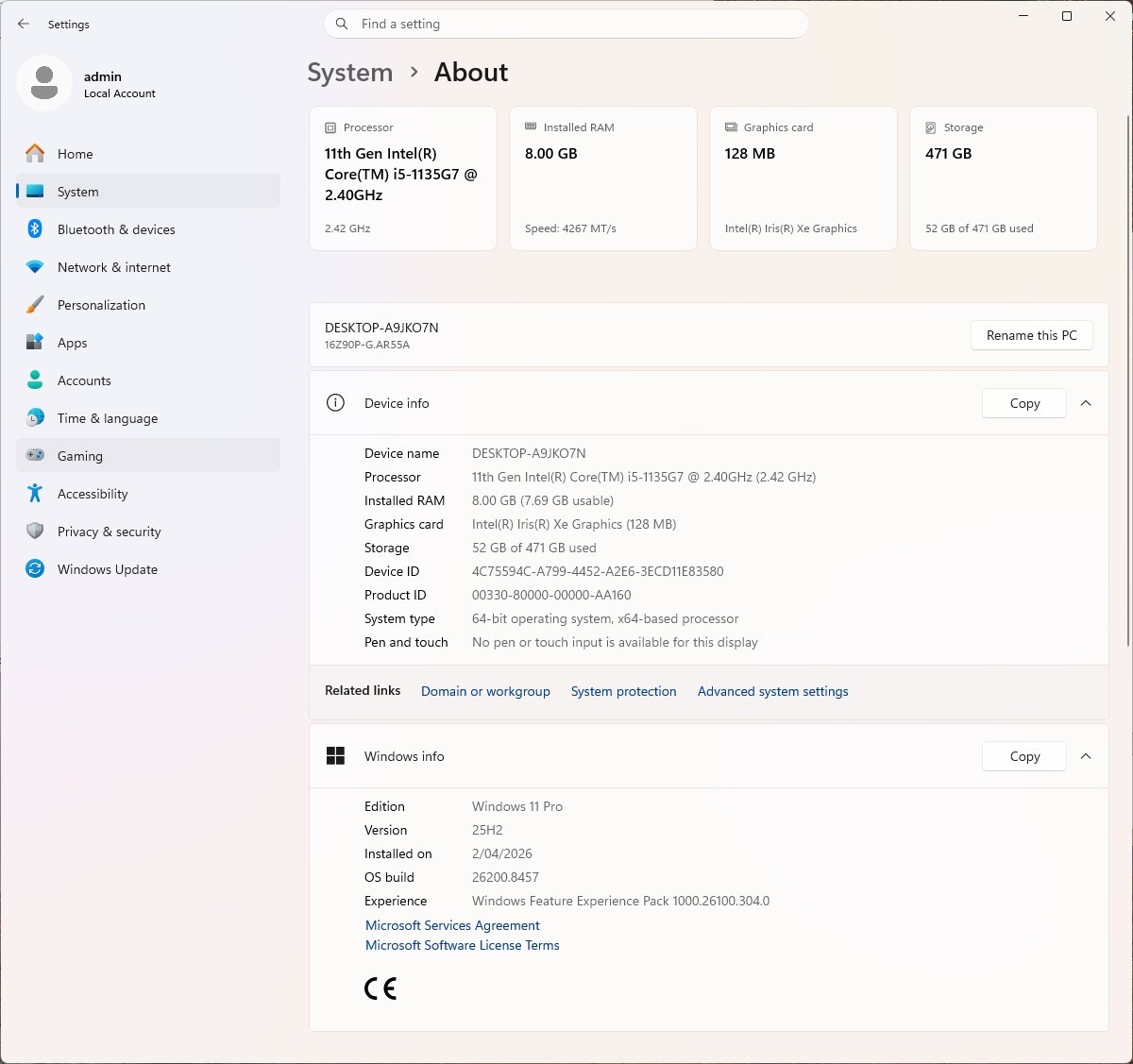The width and height of the screenshot is (1133, 1064).
Task: Click the Storage drive icon in card
Action: click(x=931, y=127)
